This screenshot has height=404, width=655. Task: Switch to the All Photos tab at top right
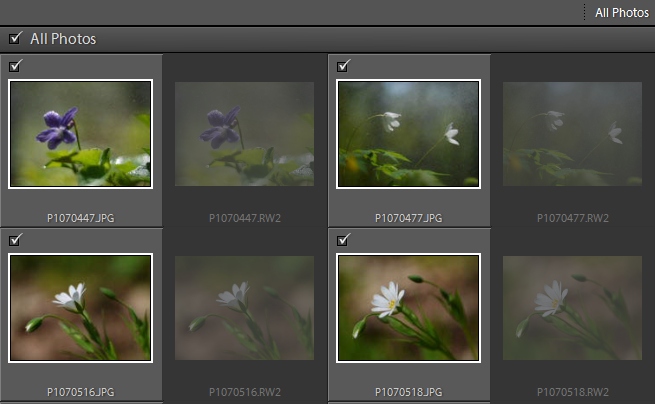click(x=621, y=12)
